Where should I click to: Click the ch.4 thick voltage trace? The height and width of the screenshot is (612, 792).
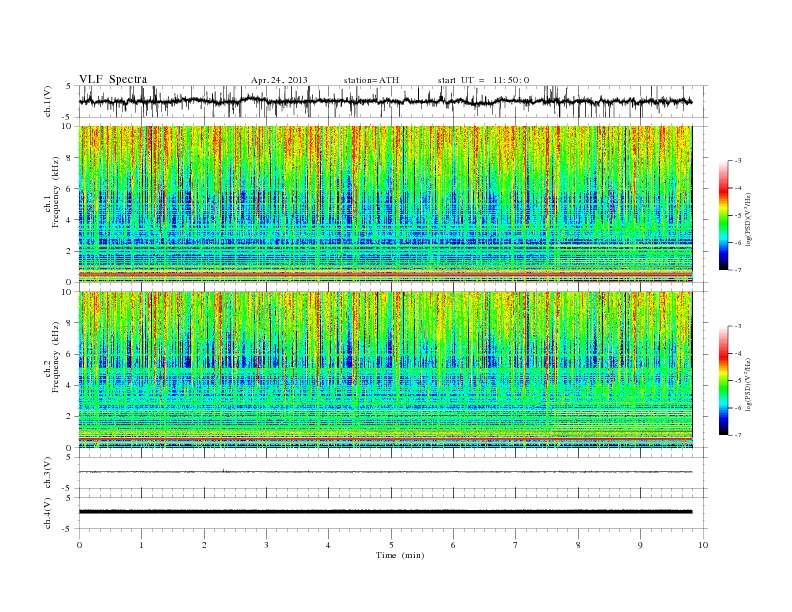[x=385, y=512]
